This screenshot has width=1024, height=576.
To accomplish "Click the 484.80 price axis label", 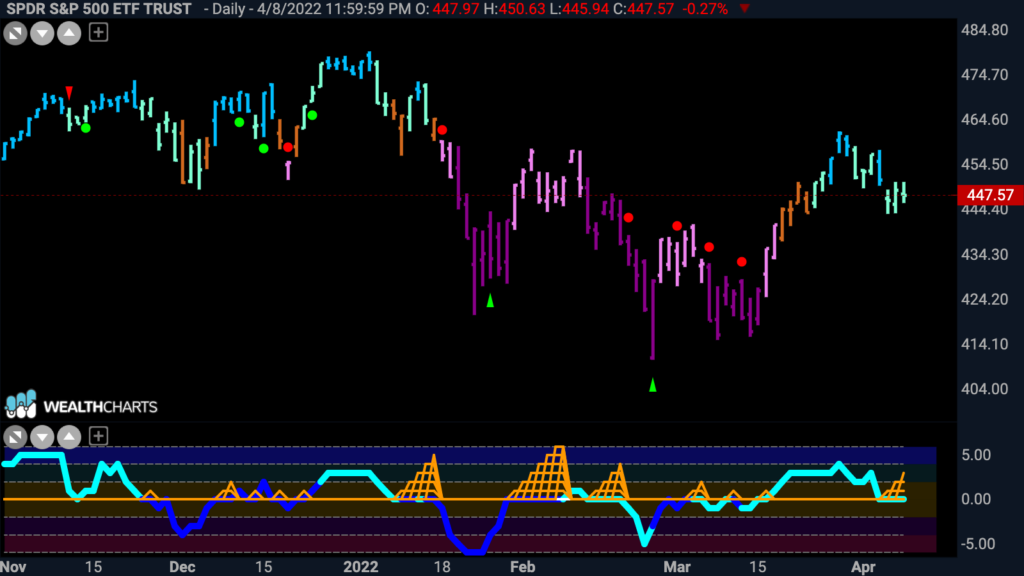I will [984, 30].
